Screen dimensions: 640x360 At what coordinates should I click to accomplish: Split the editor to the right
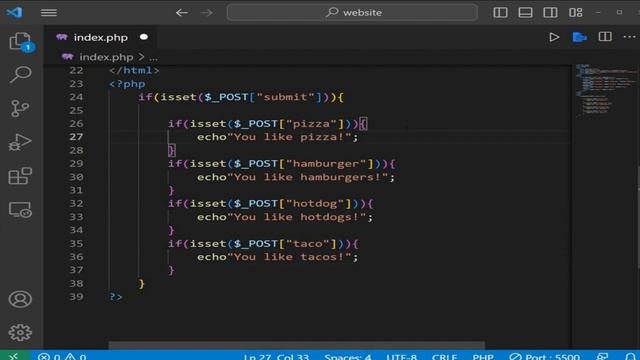(605, 37)
